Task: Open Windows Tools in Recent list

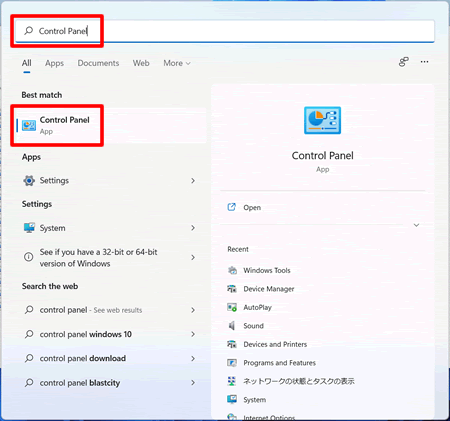Action: click(267, 270)
